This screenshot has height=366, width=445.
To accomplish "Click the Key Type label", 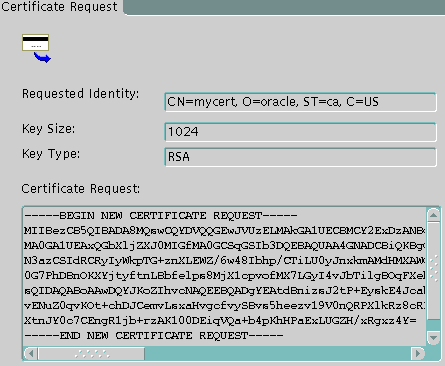I will point(51,154).
